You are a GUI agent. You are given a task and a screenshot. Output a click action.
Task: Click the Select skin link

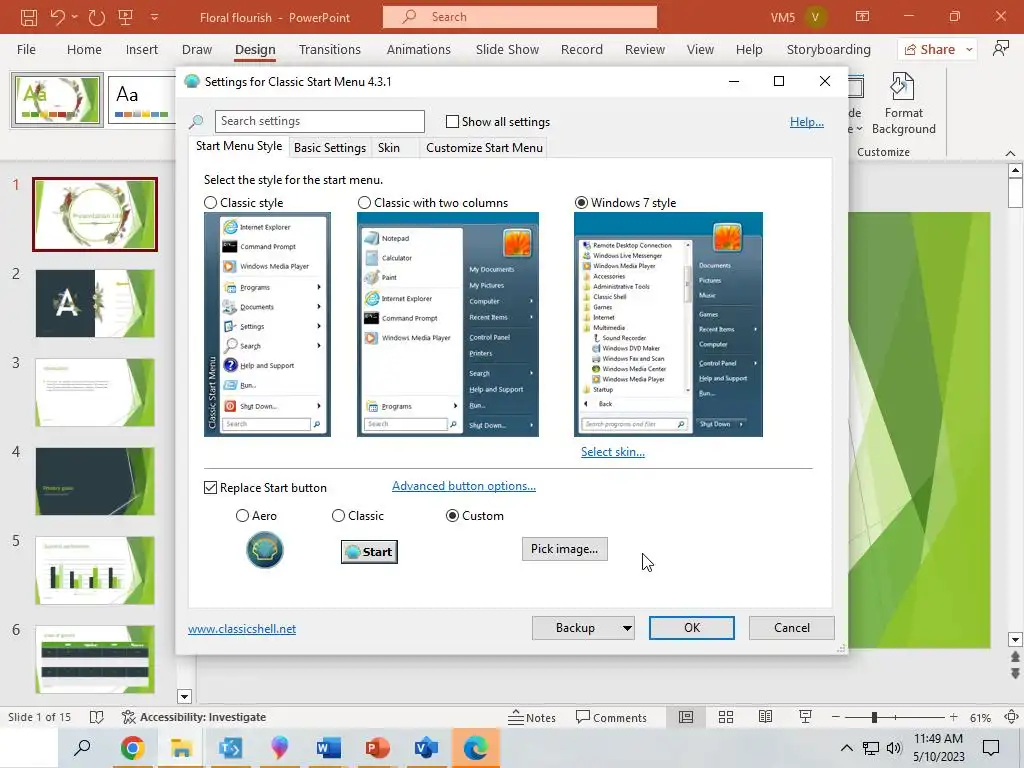tap(613, 451)
